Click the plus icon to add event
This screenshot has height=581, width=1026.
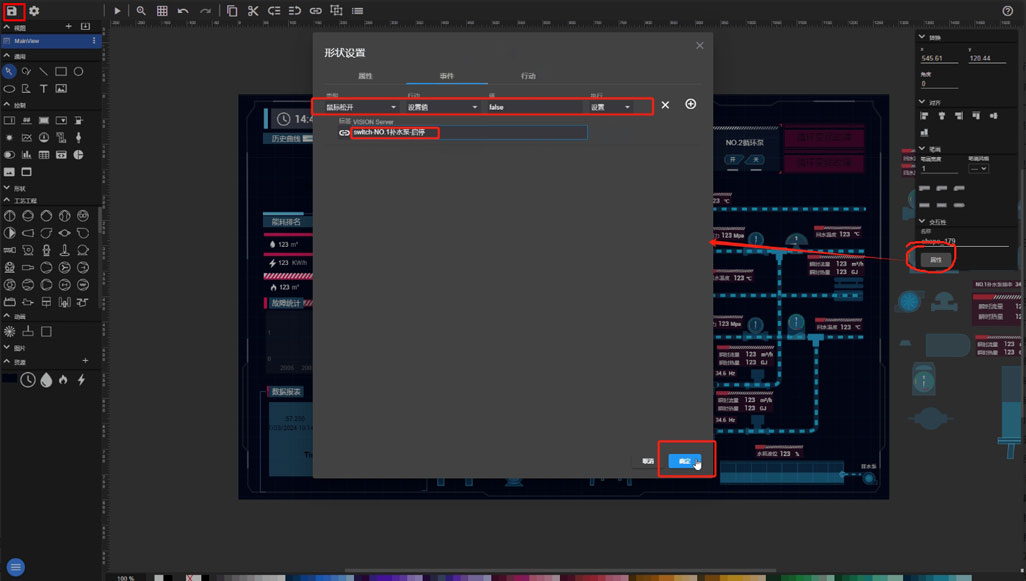pyautogui.click(x=690, y=105)
